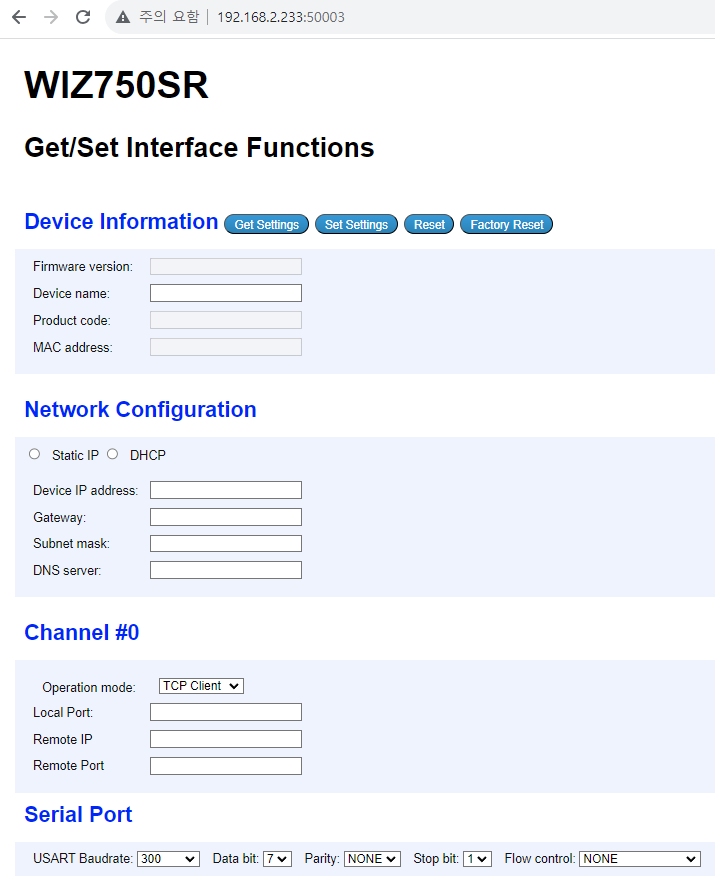Image resolution: width=715 pixels, height=886 pixels.
Task: Click the Set Settings button
Action: pos(356,224)
